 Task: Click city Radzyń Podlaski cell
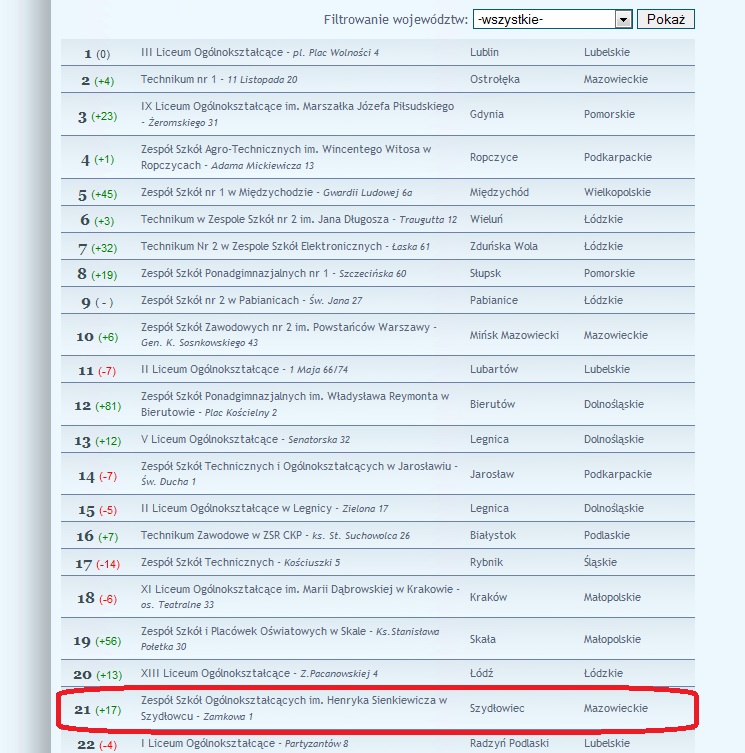point(509,743)
